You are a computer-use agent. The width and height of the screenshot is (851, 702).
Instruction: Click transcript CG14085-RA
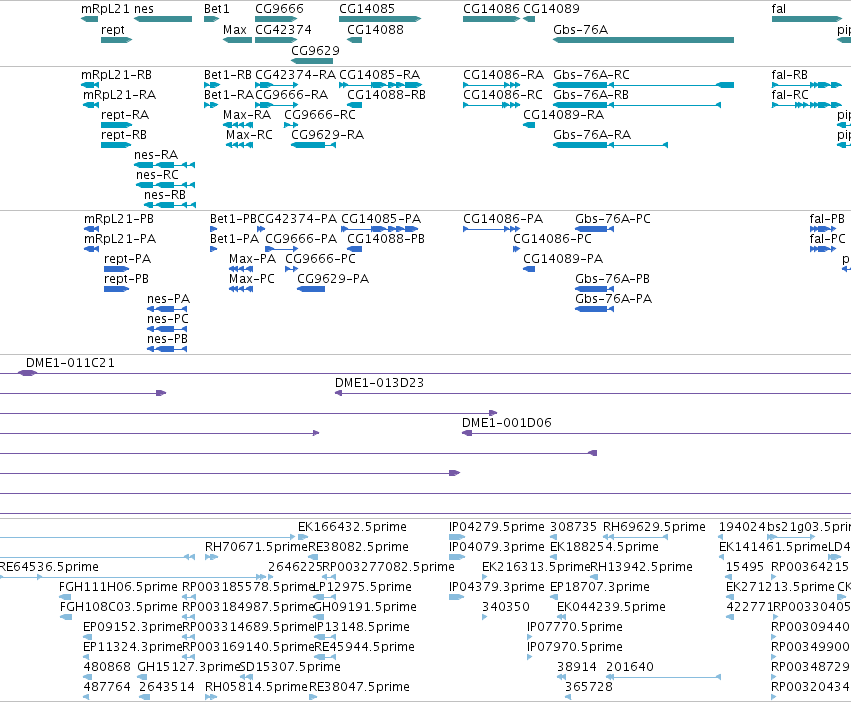[x=380, y=85]
